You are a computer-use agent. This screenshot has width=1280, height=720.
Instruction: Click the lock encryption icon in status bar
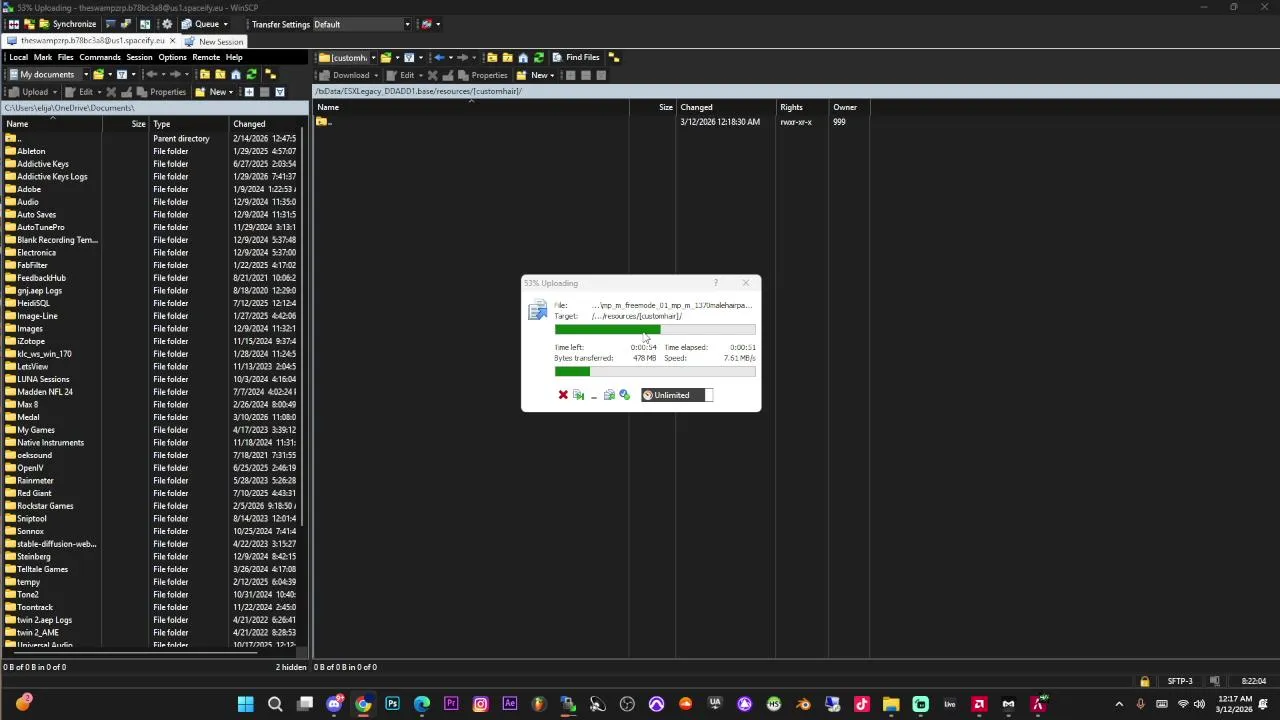click(1144, 681)
